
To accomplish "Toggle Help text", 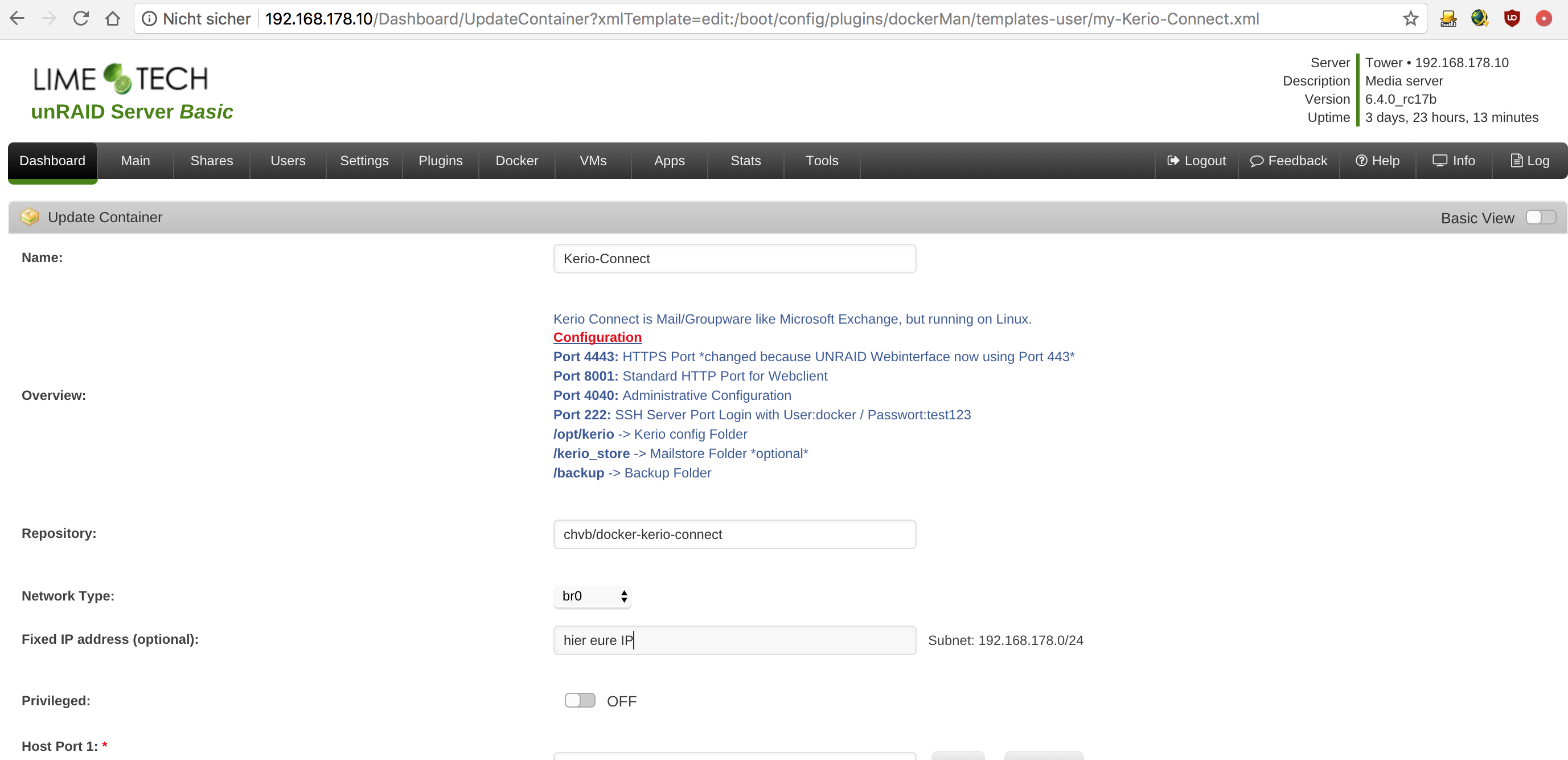I will 1377,161.
